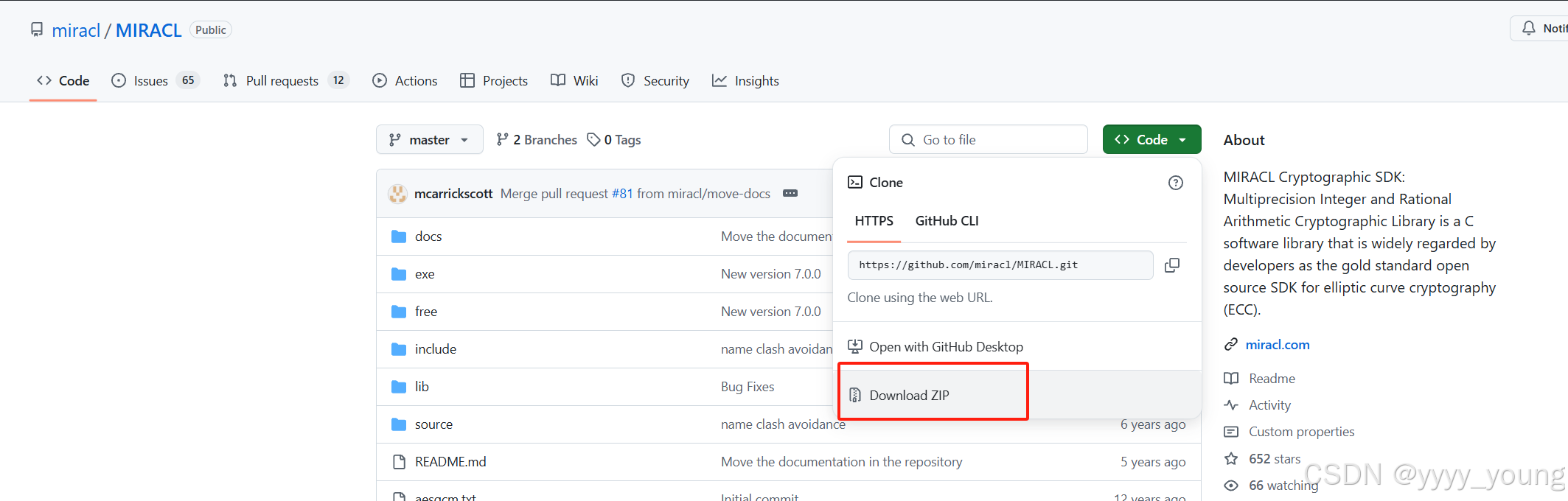Open 'name clash avoidance' commit on source row
The height and width of the screenshot is (501, 1568).
click(x=783, y=424)
